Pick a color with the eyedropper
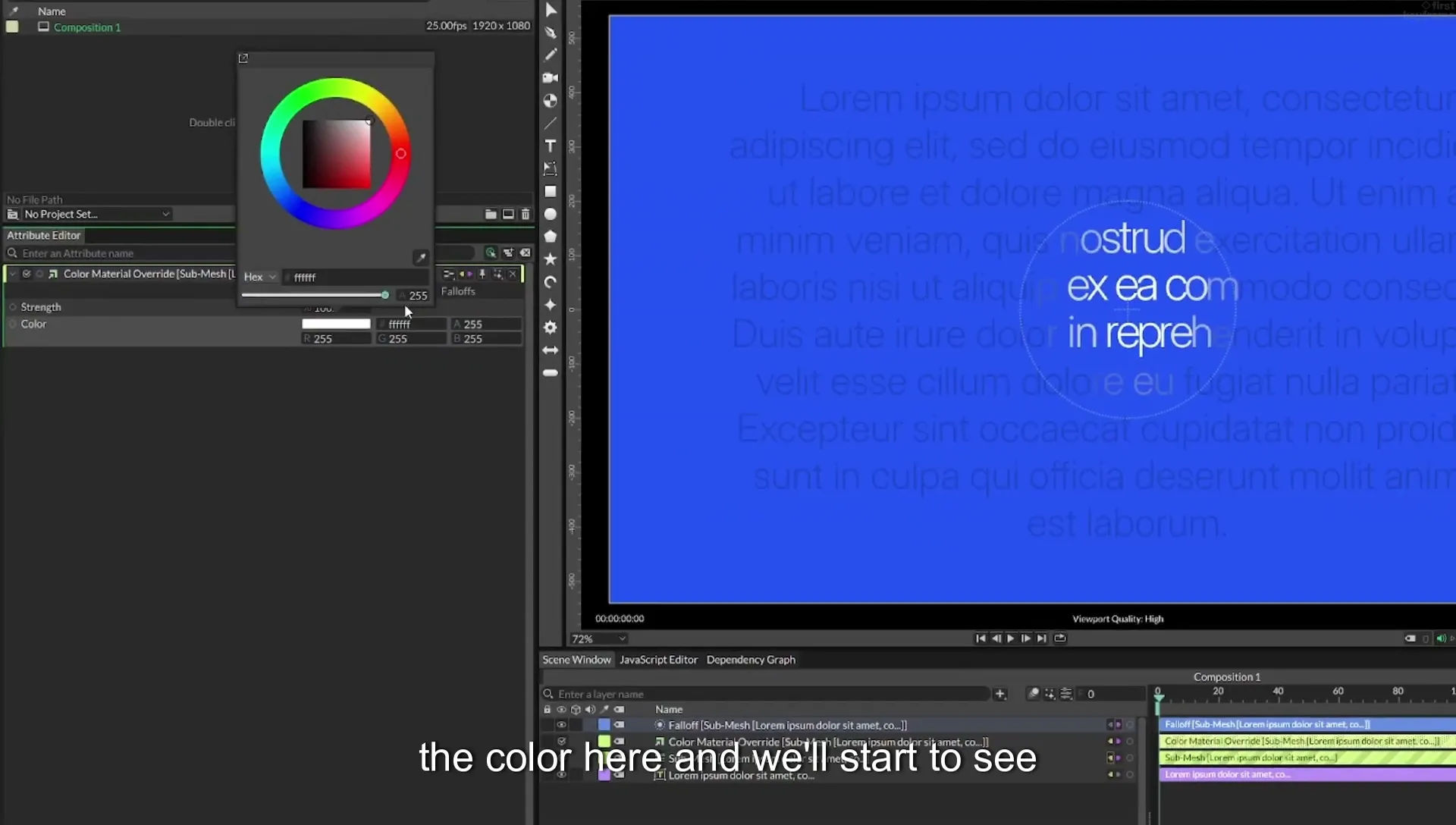The width and height of the screenshot is (1456, 825). pyautogui.click(x=421, y=258)
